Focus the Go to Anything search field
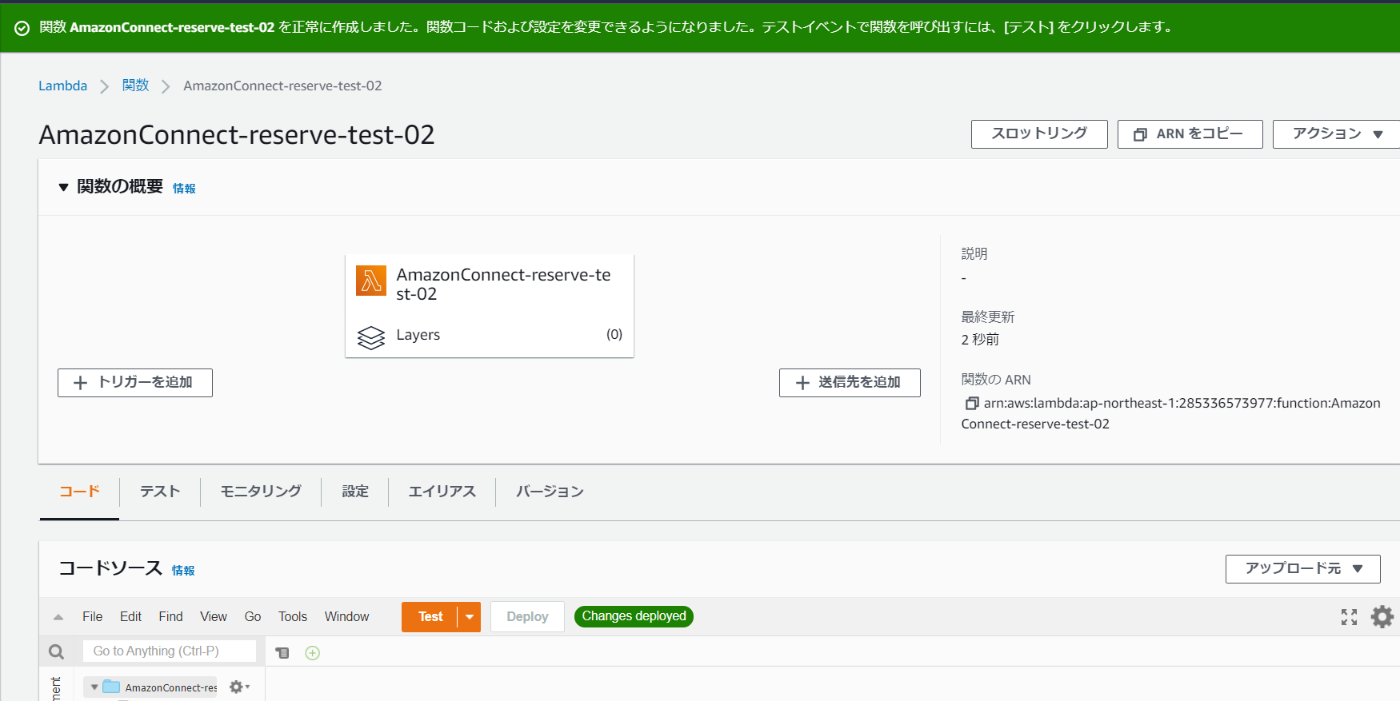The height and width of the screenshot is (701, 1400). (169, 651)
